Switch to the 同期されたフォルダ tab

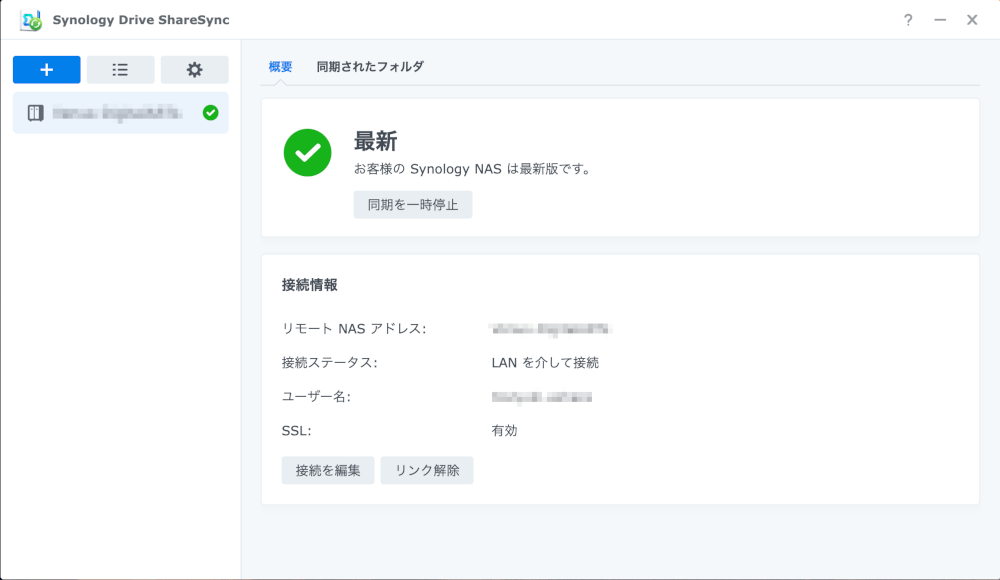[370, 66]
